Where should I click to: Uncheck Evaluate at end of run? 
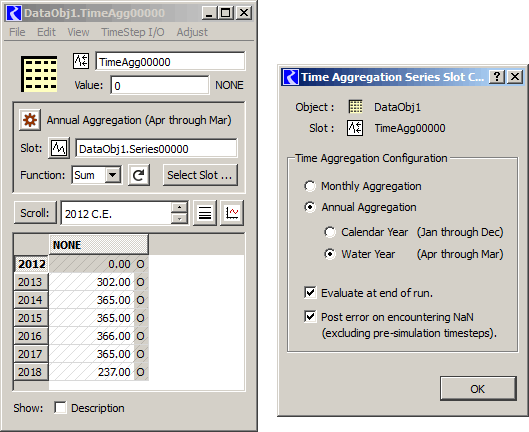(310, 293)
